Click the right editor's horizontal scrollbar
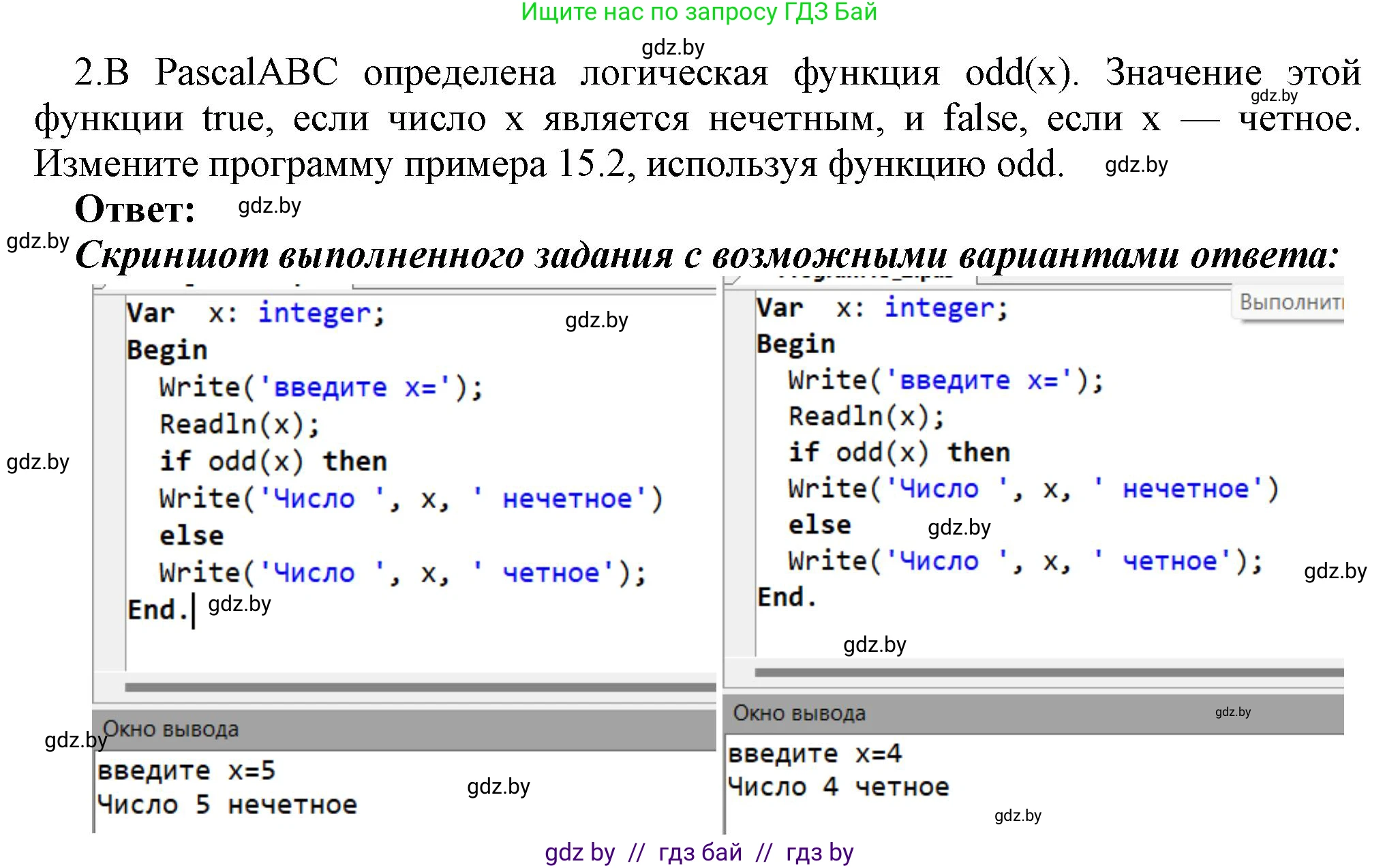The width and height of the screenshot is (1400, 868). point(1048,672)
